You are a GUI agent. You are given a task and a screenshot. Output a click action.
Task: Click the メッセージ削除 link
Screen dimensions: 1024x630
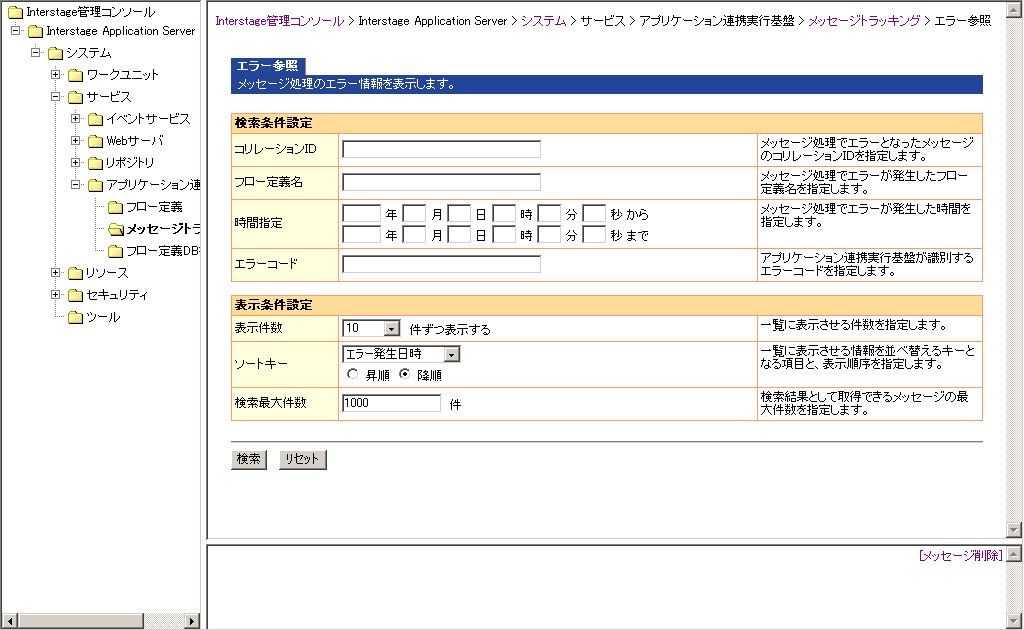click(x=960, y=556)
